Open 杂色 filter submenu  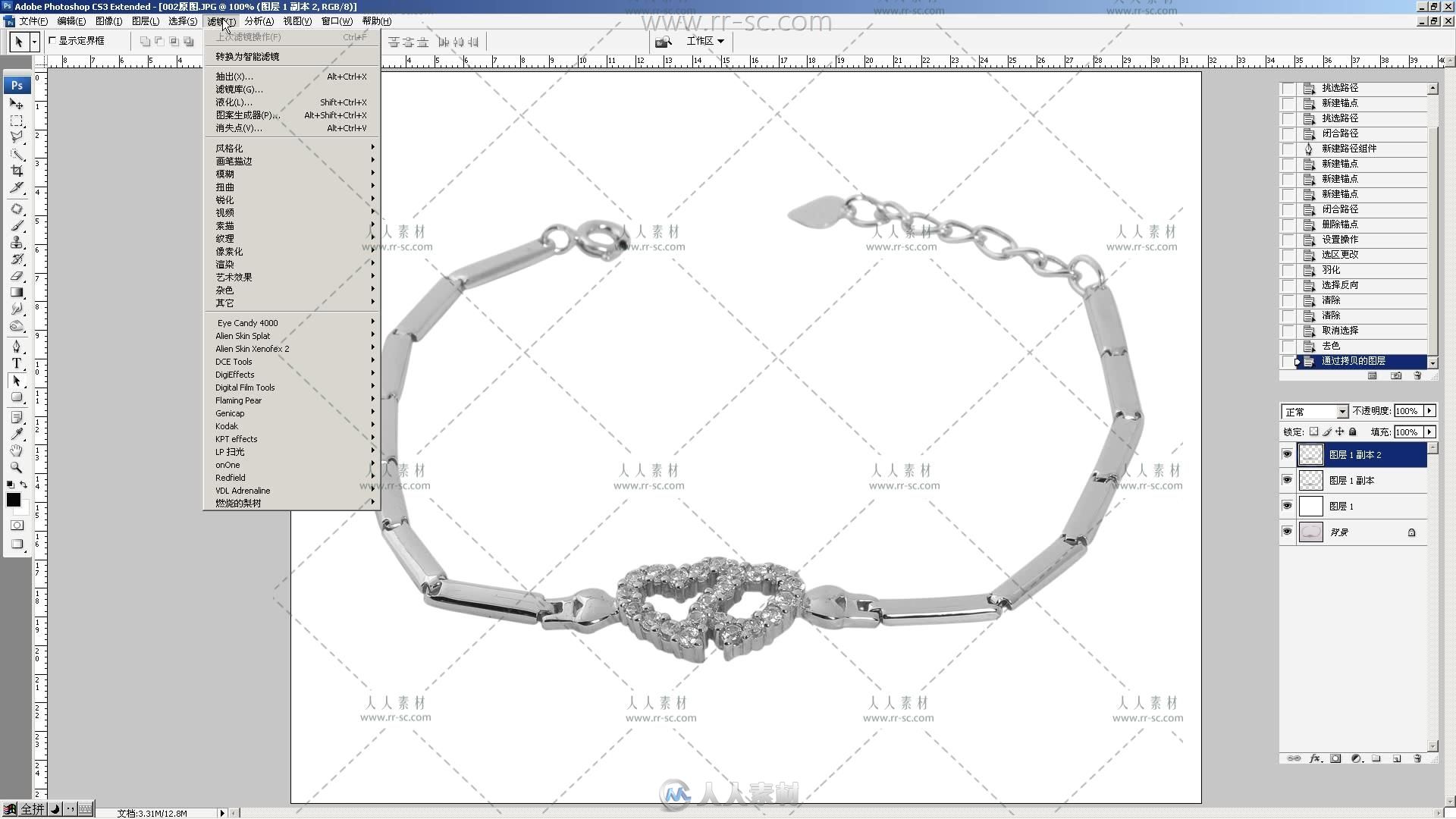292,290
